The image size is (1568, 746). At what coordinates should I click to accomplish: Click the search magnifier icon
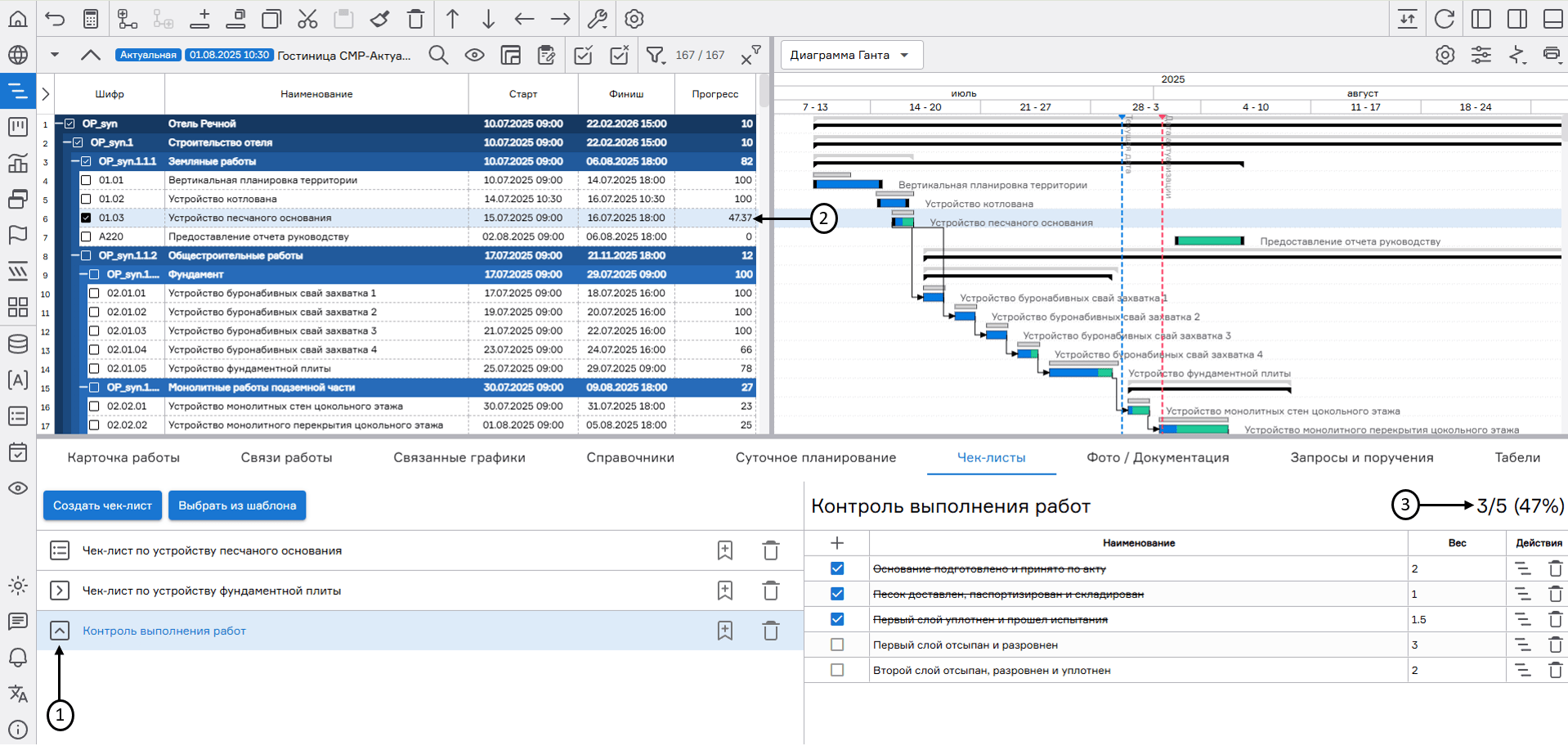click(438, 55)
